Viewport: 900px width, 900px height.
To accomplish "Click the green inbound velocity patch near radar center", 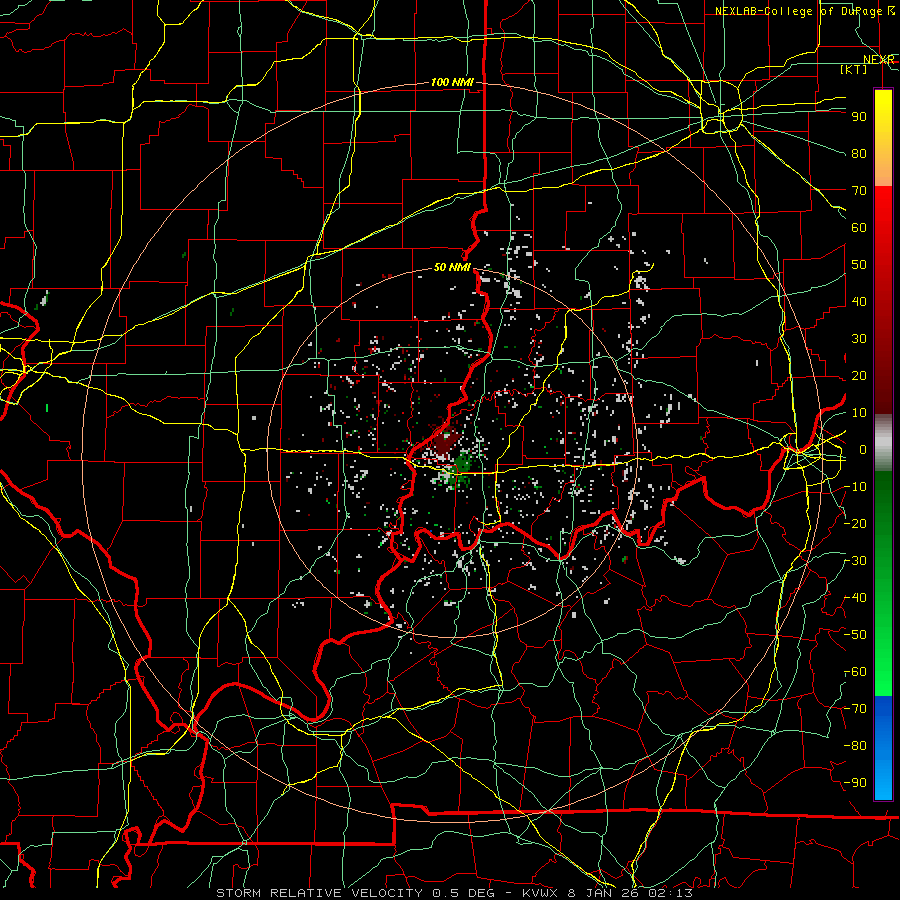I will click(461, 464).
